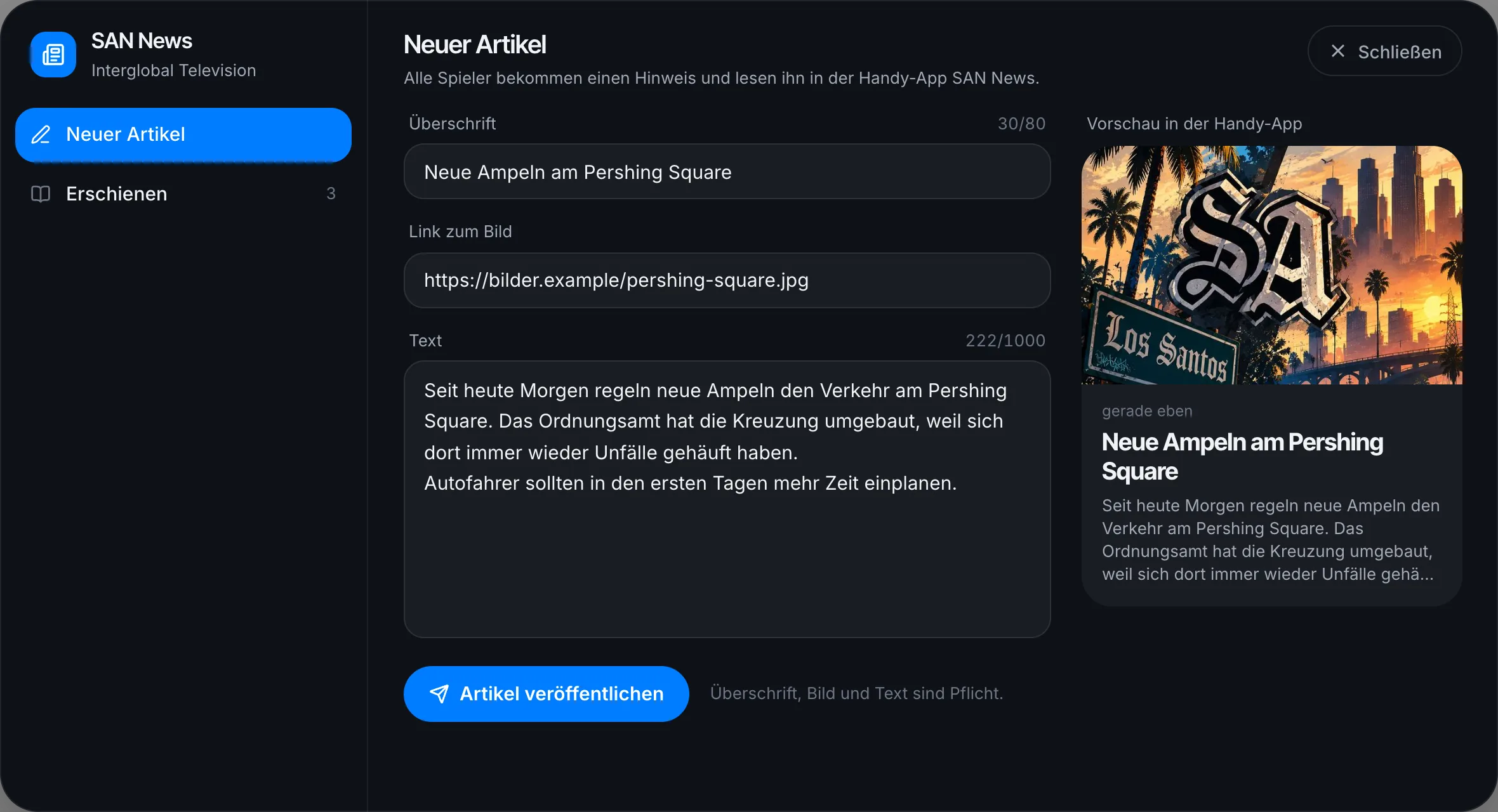1498x812 pixels.
Task: Close the panel with Schließen button
Action: [x=1384, y=51]
